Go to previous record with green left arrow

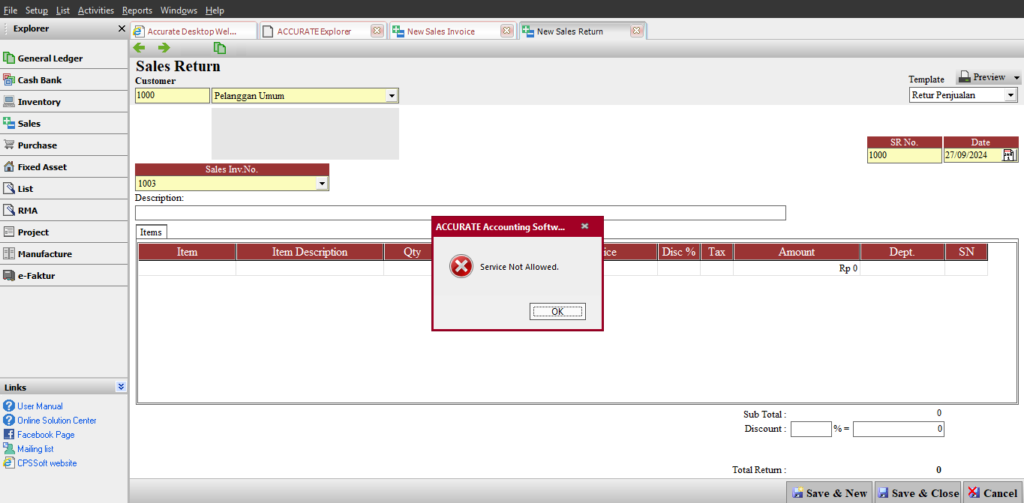click(139, 48)
